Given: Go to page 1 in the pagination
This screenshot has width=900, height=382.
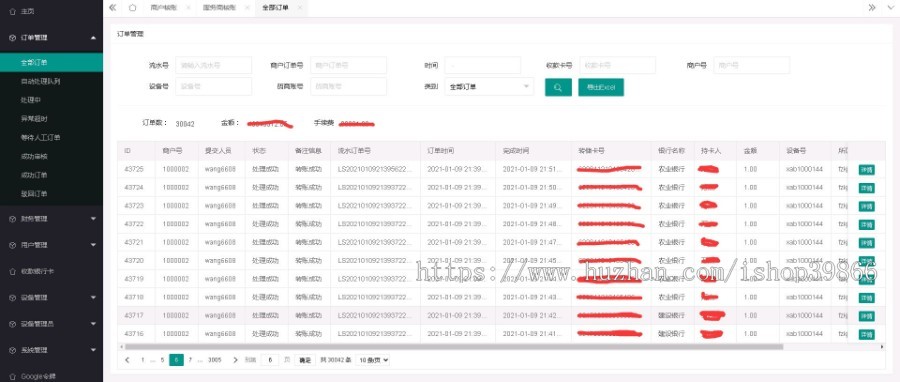Looking at the screenshot, I should tap(143, 360).
